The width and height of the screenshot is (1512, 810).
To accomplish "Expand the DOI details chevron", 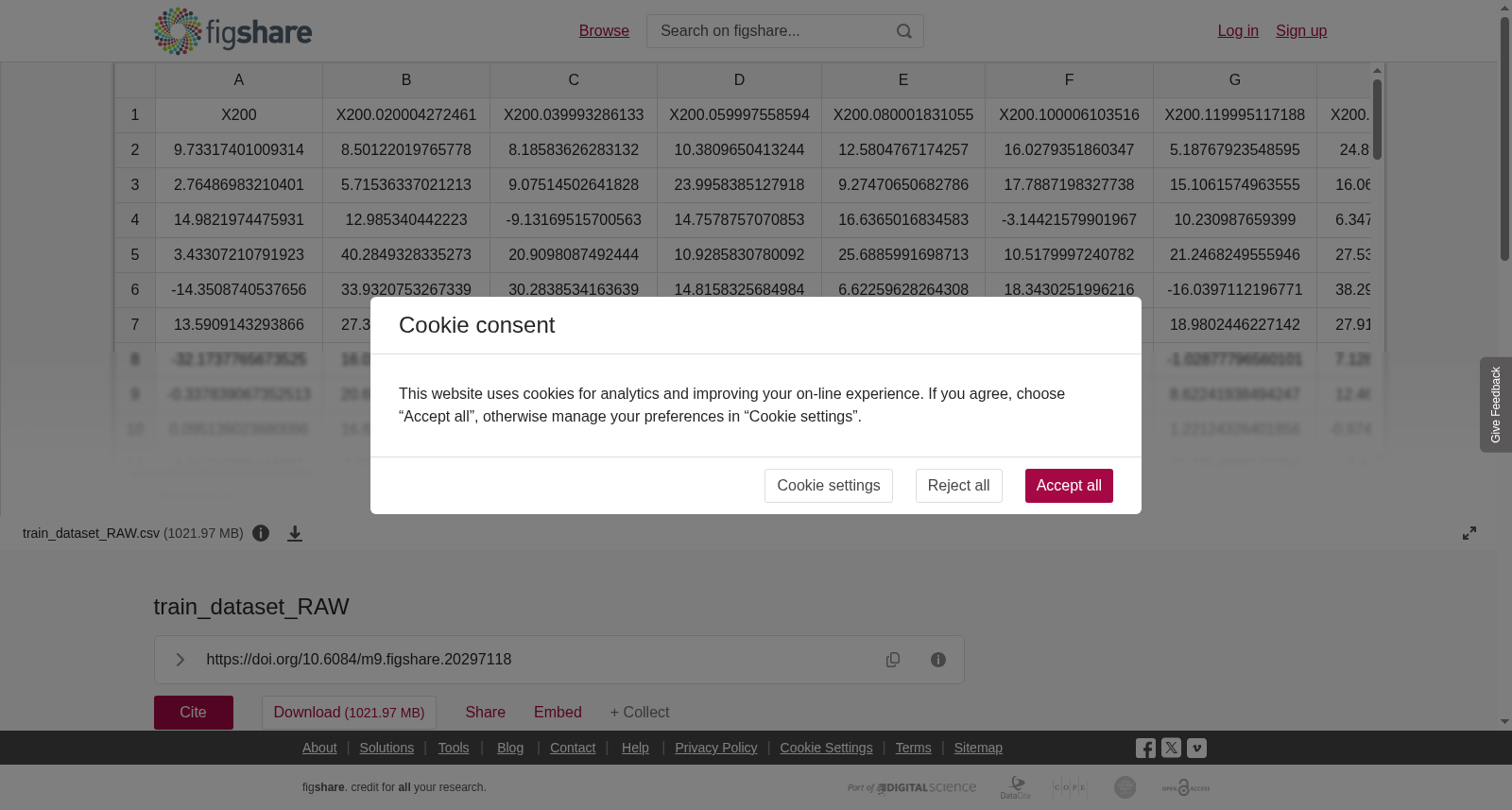I will coord(180,660).
